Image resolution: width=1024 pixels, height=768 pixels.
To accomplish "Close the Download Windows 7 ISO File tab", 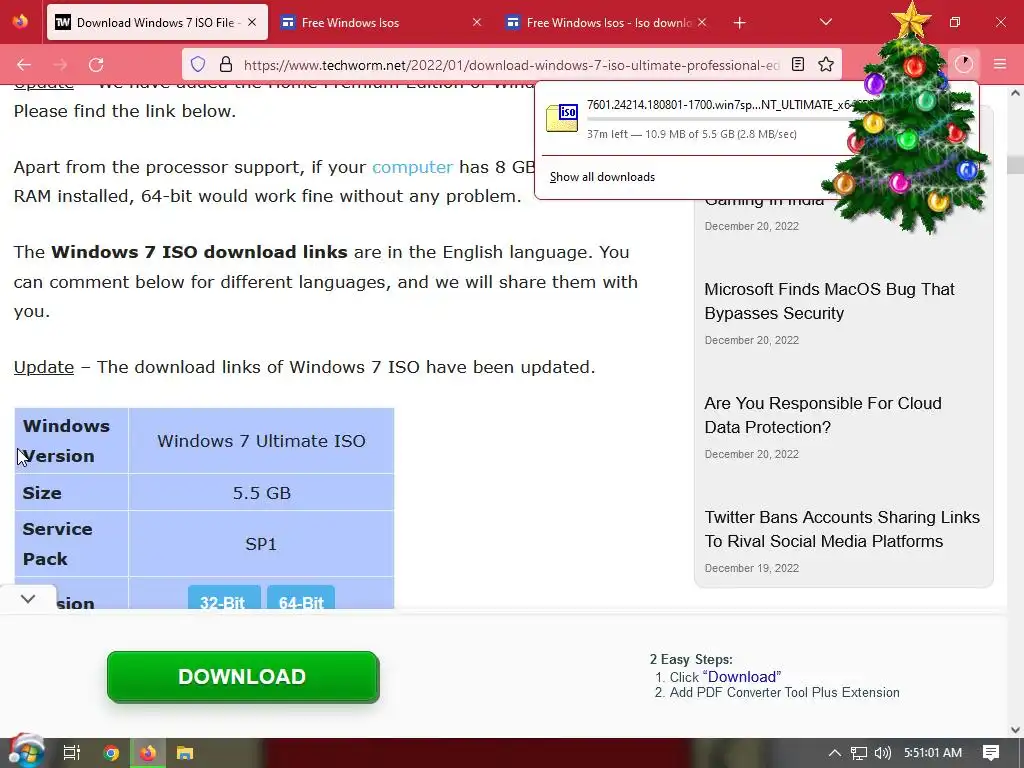I will click(x=252, y=22).
